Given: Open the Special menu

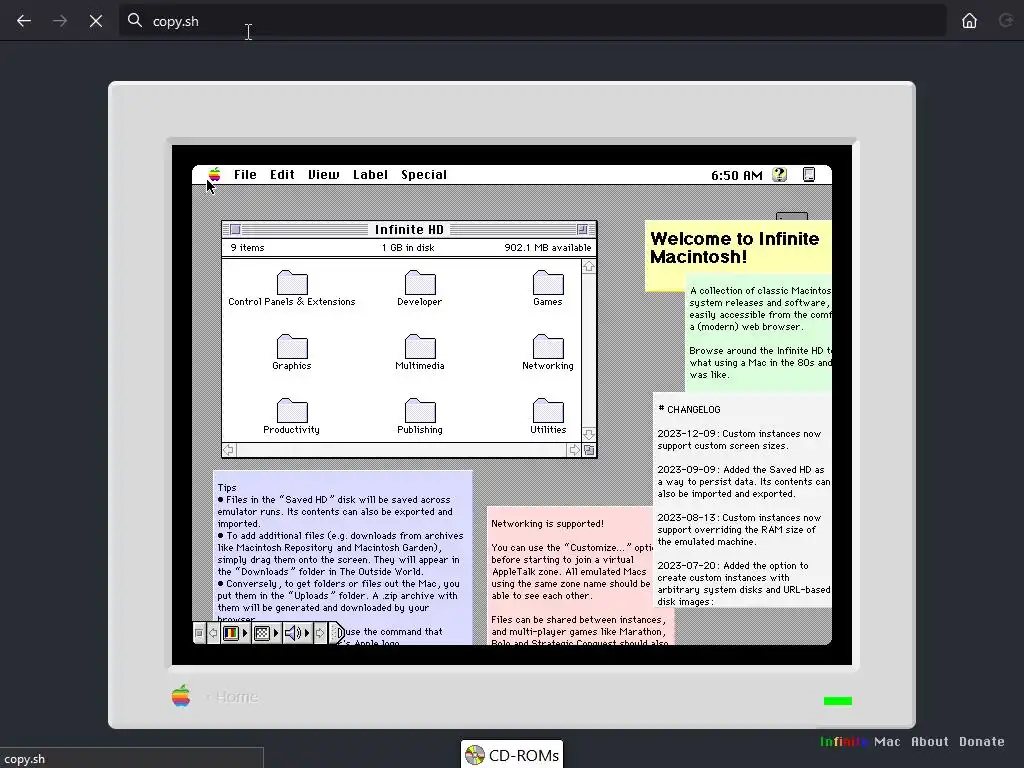Looking at the screenshot, I should [424, 174].
